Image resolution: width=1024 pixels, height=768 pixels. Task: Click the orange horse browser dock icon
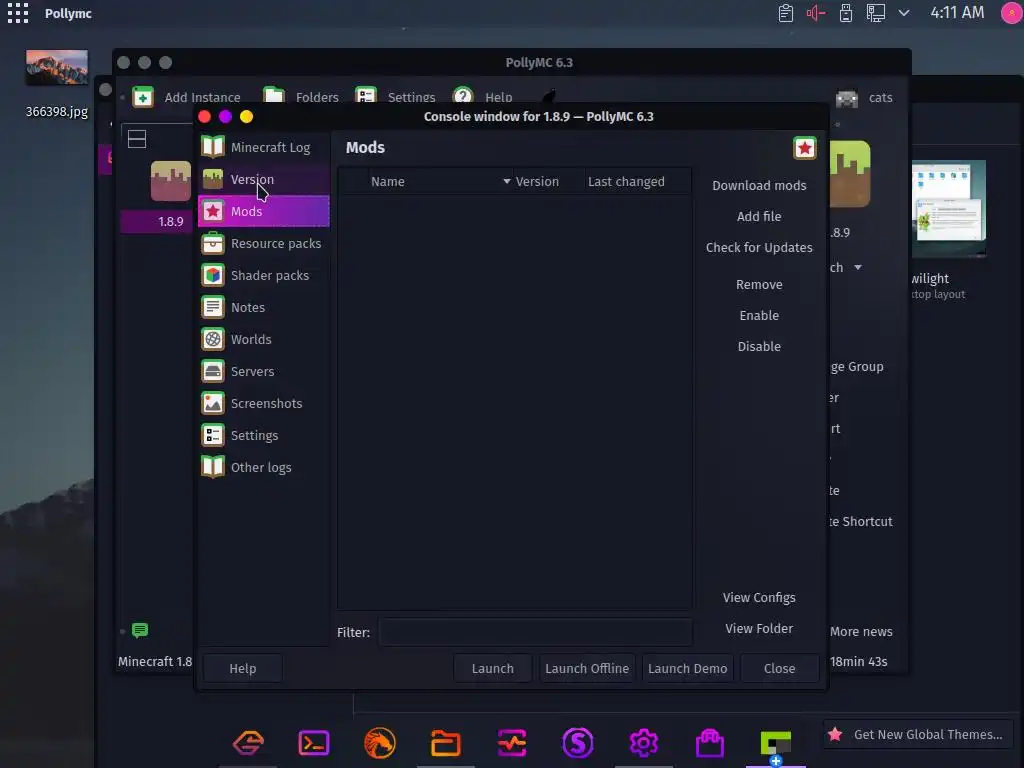379,743
